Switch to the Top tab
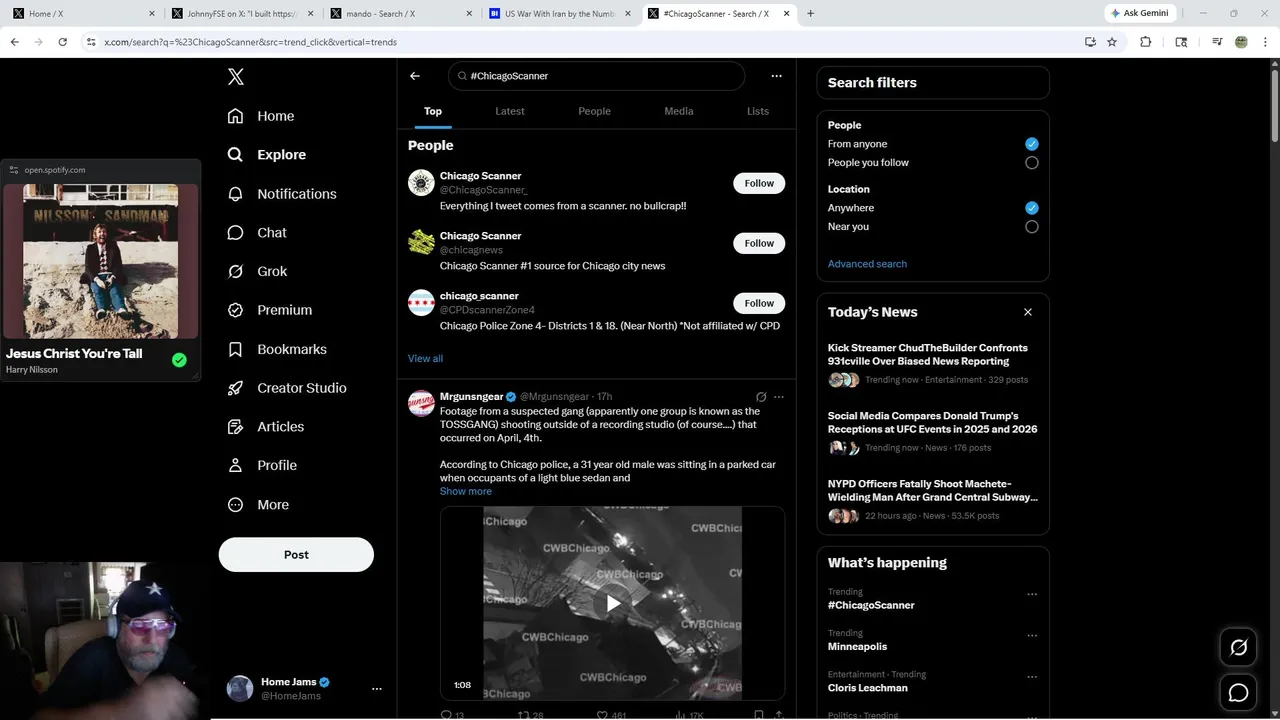The height and width of the screenshot is (720, 1280). 433,111
